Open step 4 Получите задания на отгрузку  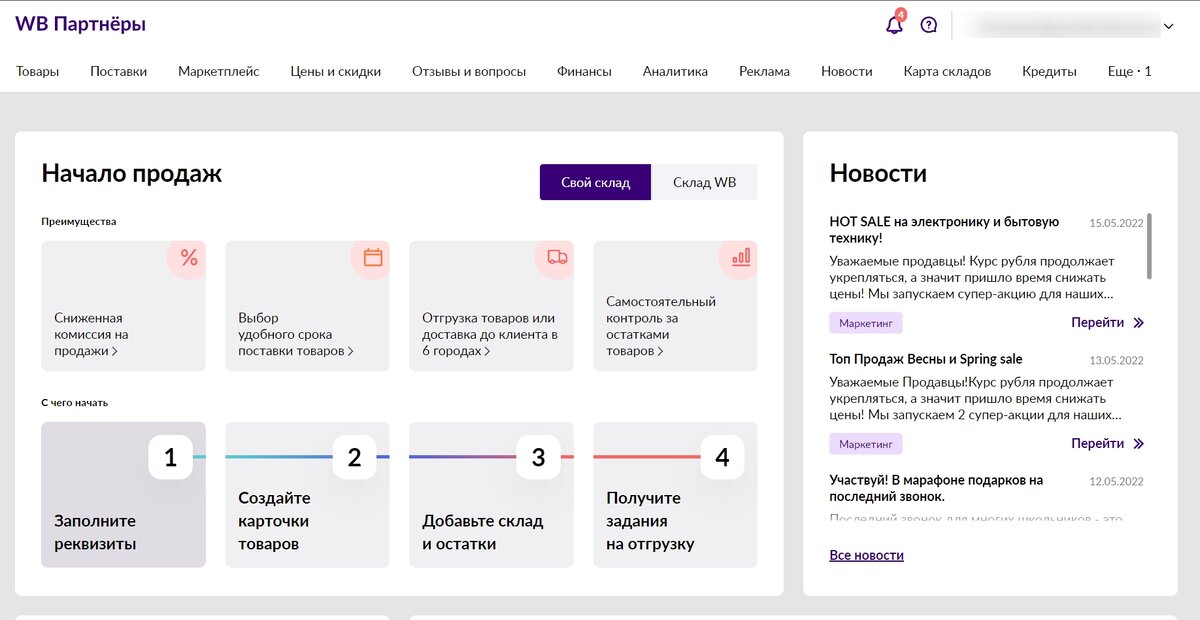pos(676,495)
